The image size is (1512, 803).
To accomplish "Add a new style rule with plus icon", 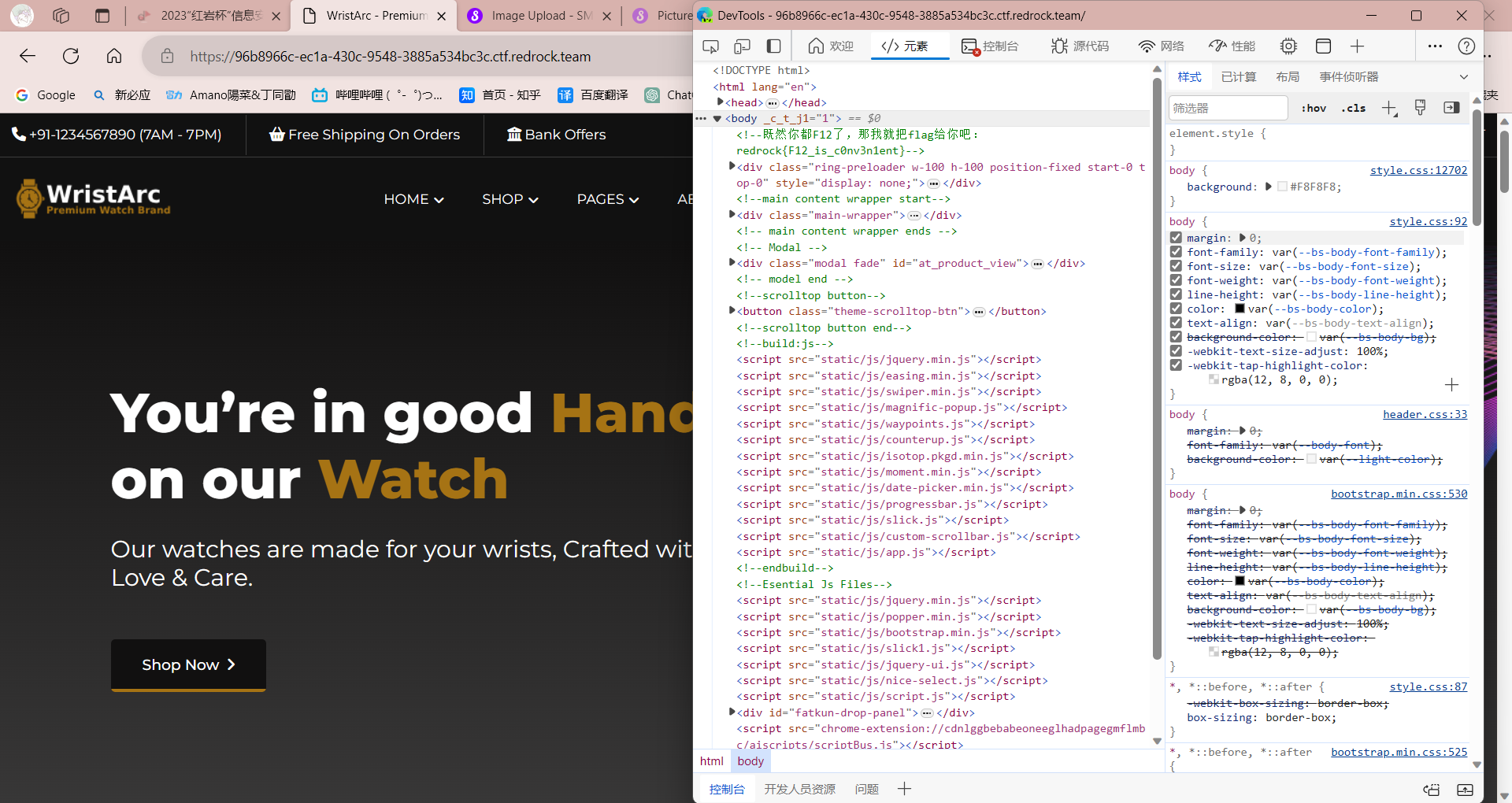I will [1389, 108].
